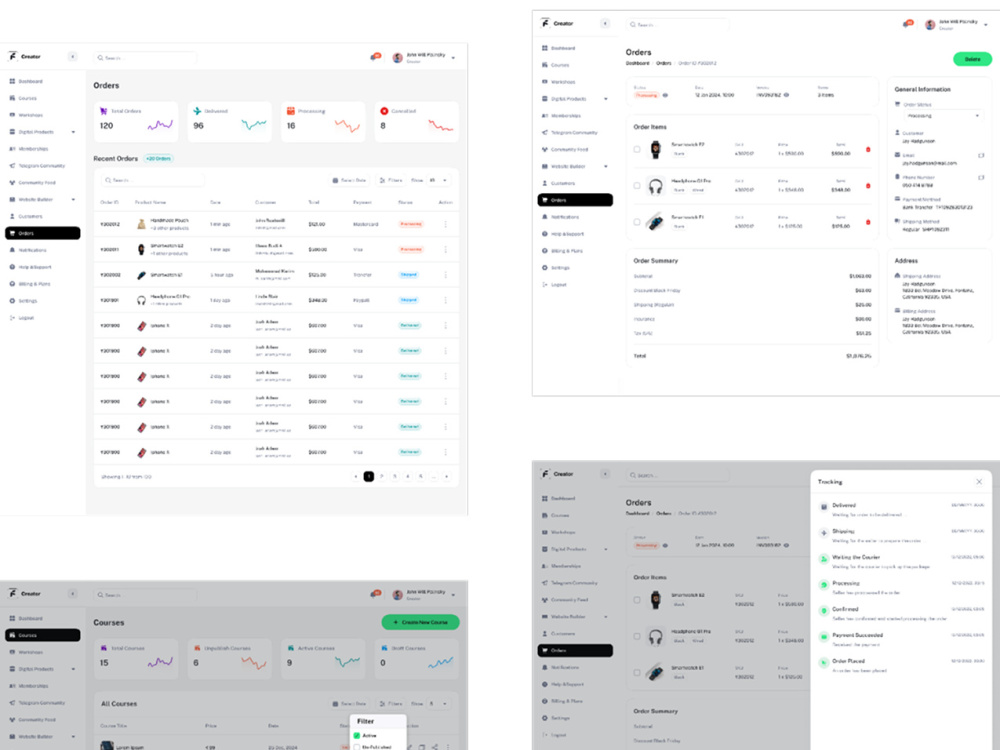Image resolution: width=1000 pixels, height=750 pixels.
Task: Click the top search field on the Orders list screen
Action: pyautogui.click(x=145, y=58)
